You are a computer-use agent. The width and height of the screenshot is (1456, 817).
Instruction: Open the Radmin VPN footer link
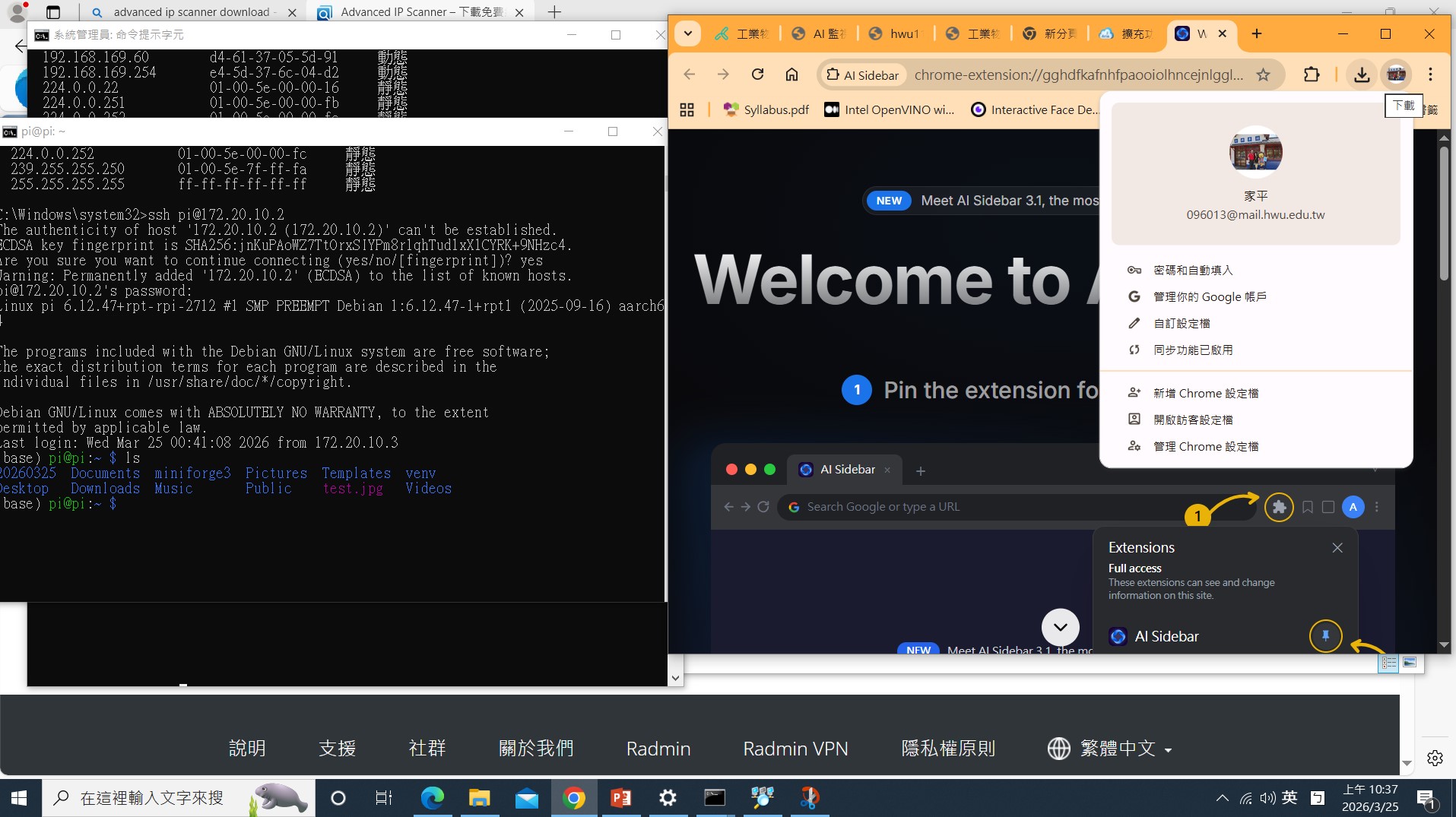pos(795,749)
